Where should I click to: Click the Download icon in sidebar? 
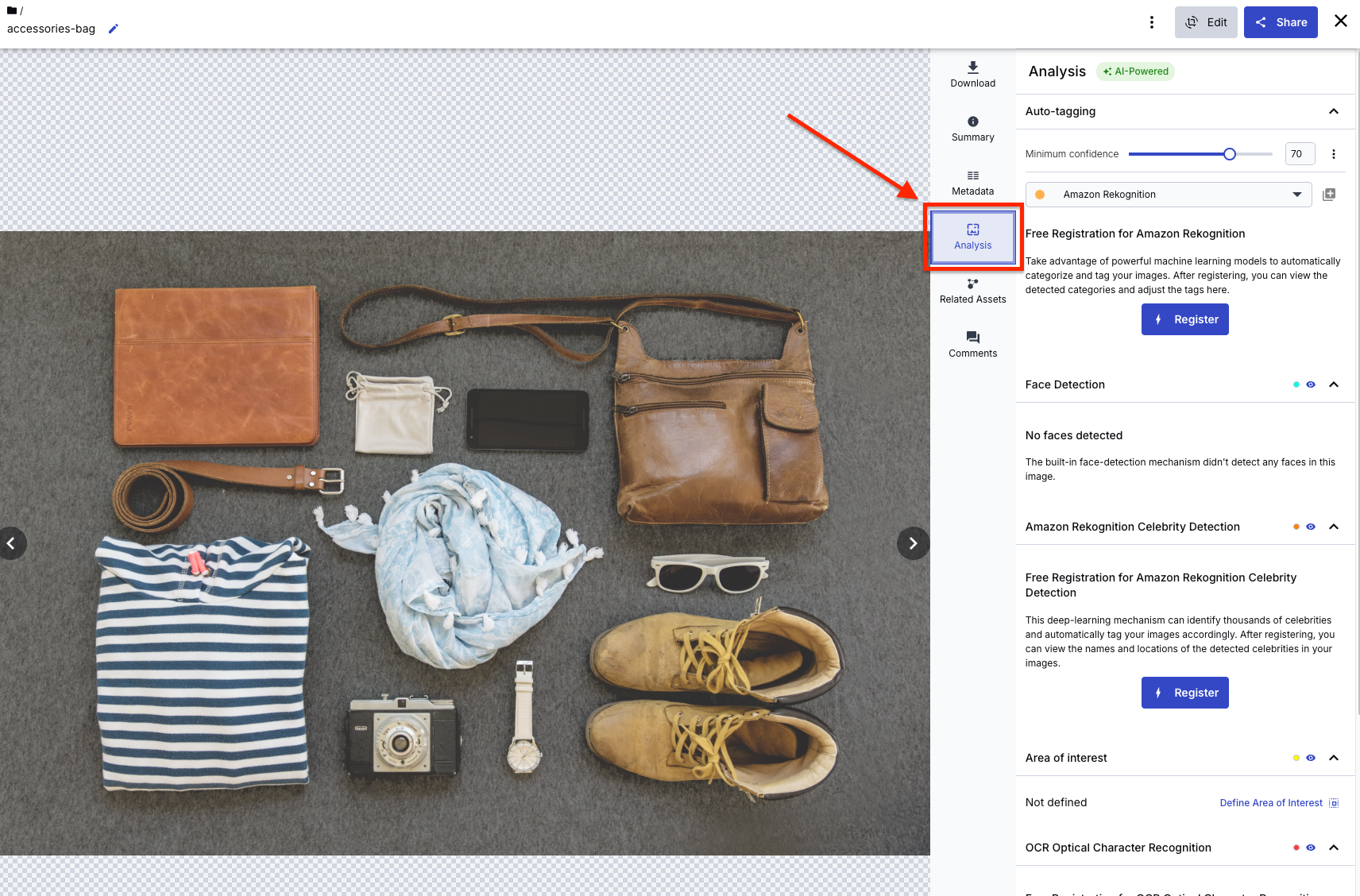pos(972,74)
